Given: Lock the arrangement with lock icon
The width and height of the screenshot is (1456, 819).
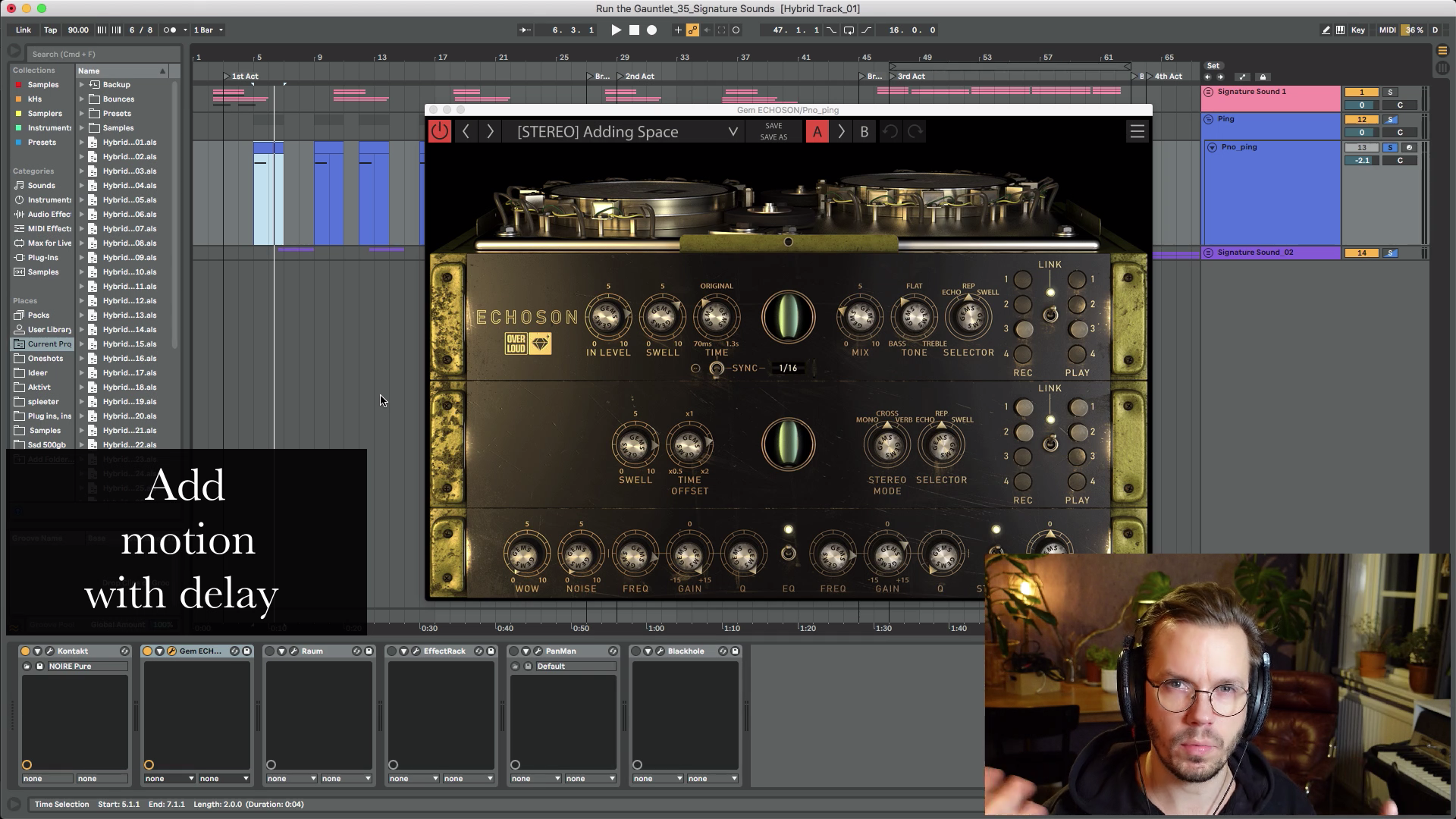Looking at the screenshot, I should click(x=1263, y=77).
